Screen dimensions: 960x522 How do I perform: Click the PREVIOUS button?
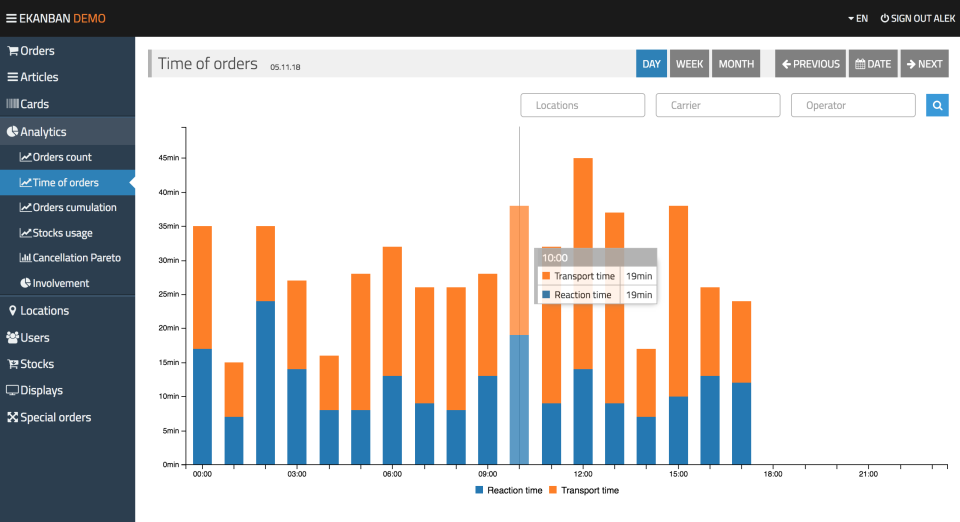pyautogui.click(x=811, y=64)
